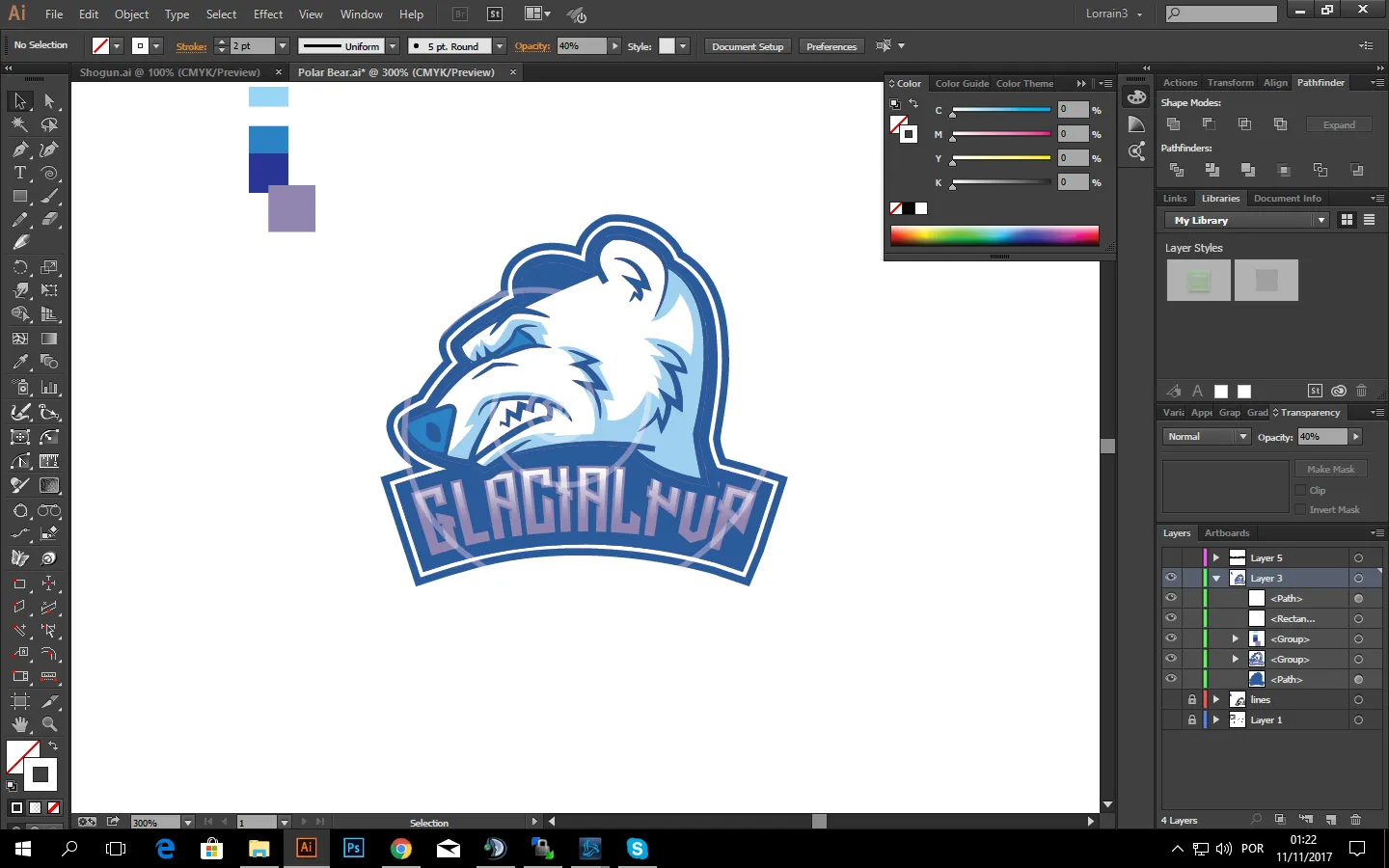Open the Normal blending mode dropdown
Viewport: 1389px width, 868px height.
click(1206, 437)
